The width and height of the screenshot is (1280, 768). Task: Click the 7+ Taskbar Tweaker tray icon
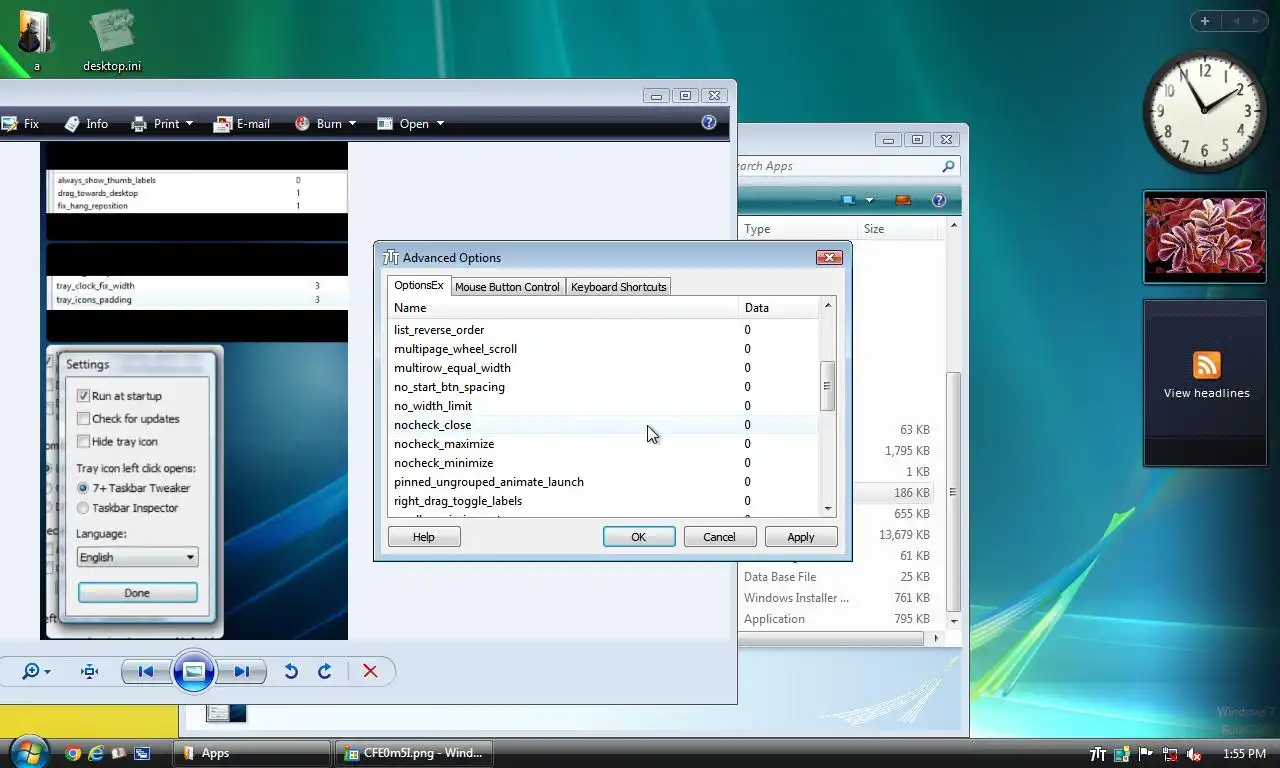coord(1098,754)
